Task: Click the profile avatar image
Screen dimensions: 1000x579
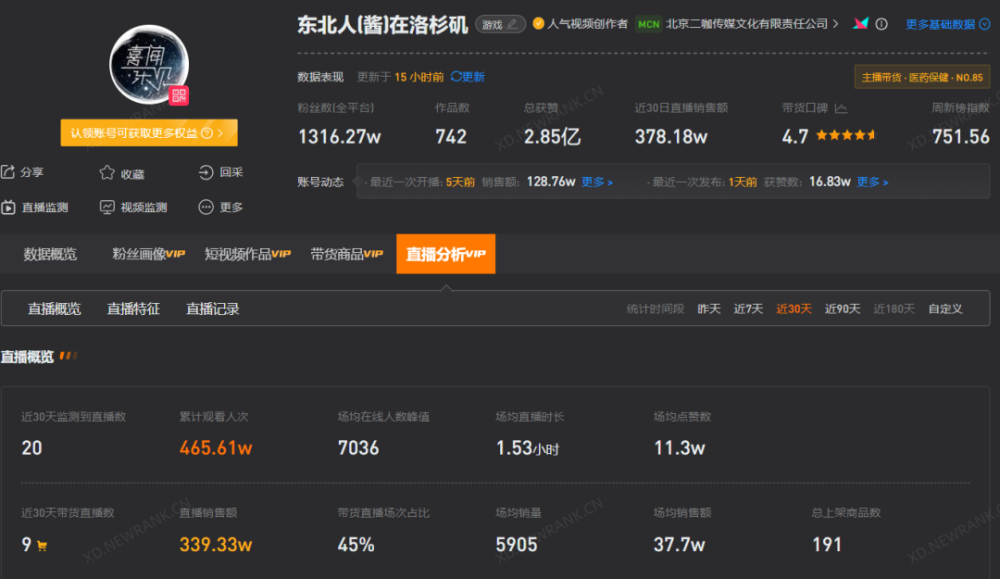Action: pos(149,64)
